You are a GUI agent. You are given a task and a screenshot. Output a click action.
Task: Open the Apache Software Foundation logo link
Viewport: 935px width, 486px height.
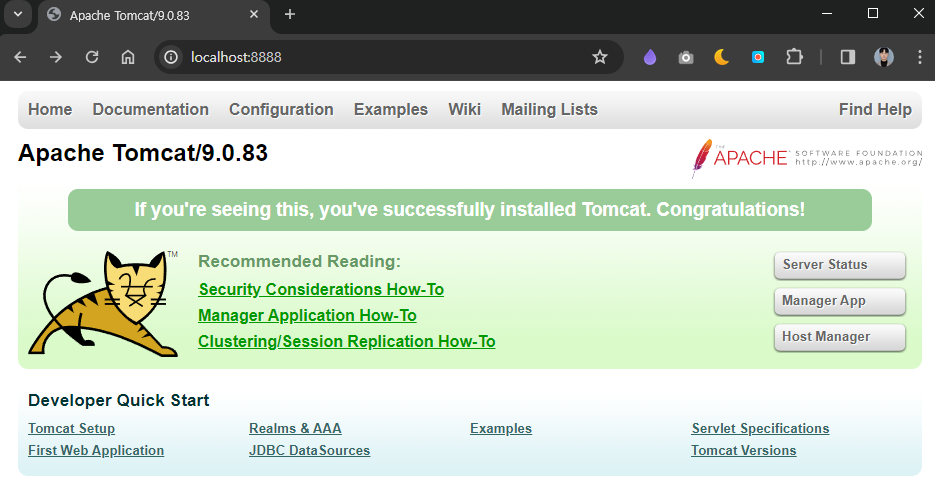[x=807, y=159]
